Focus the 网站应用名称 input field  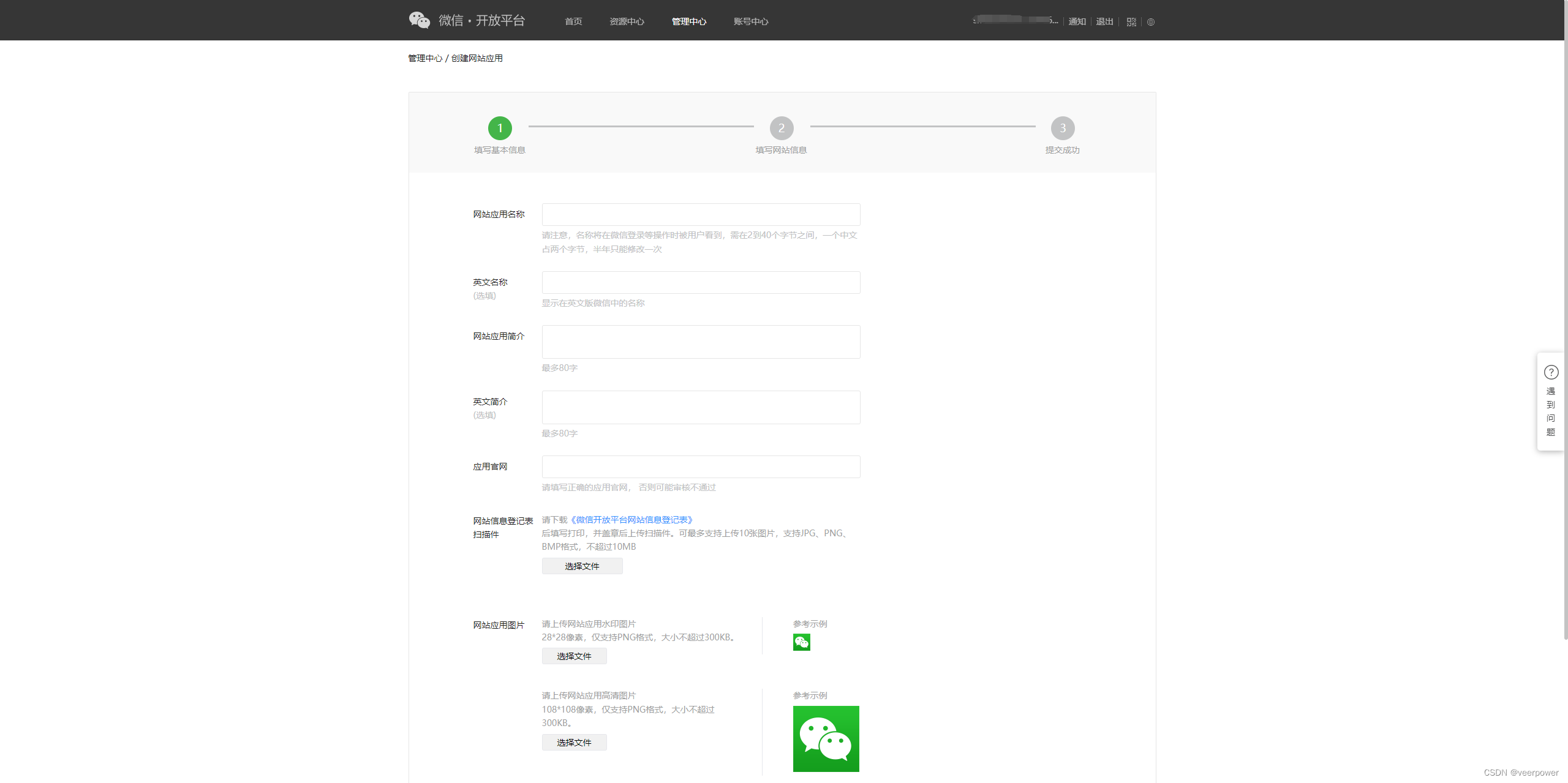(701, 215)
